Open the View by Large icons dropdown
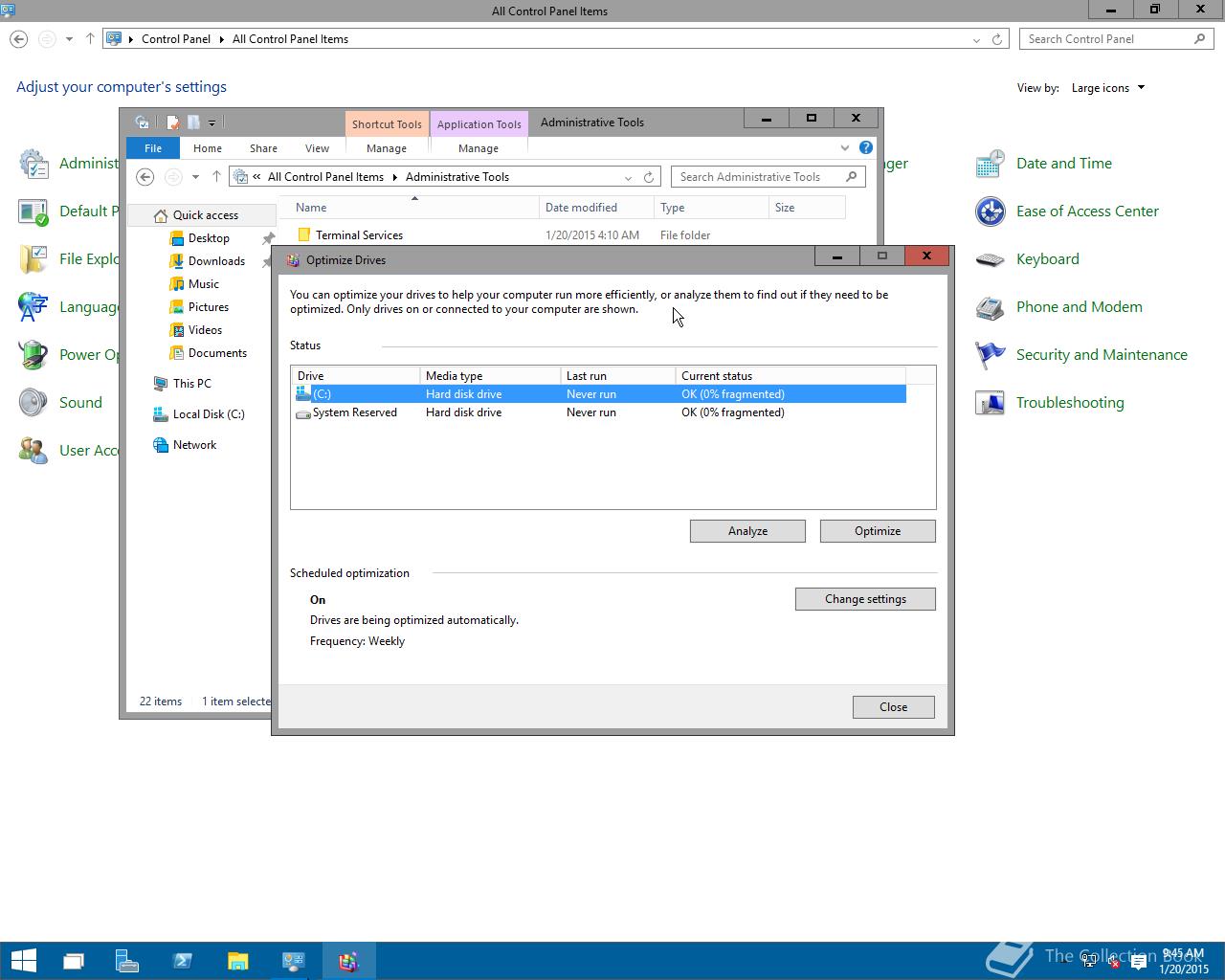 tap(1108, 88)
